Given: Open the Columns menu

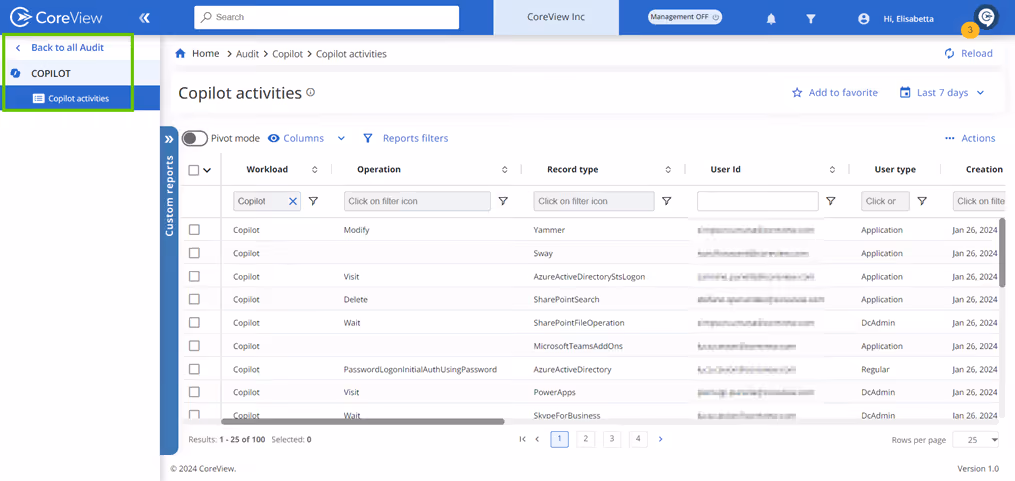Looking at the screenshot, I should pos(307,139).
